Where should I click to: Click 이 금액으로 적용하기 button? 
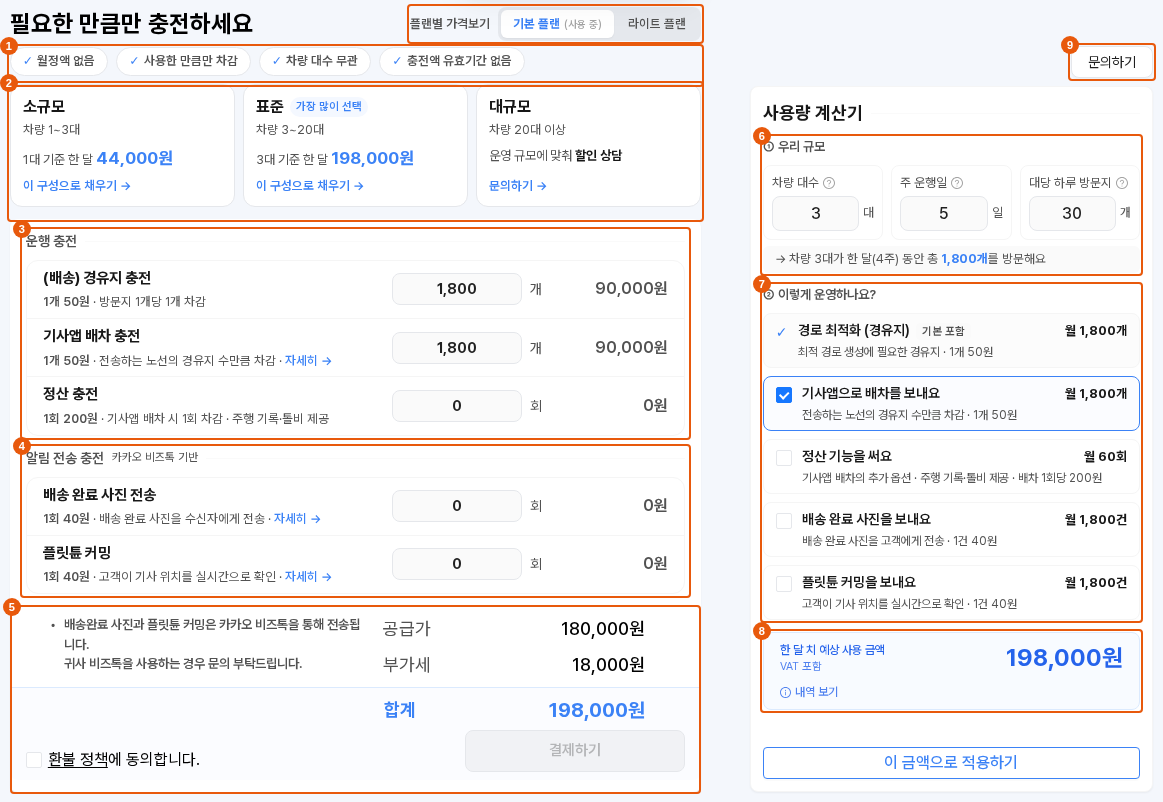(x=951, y=763)
